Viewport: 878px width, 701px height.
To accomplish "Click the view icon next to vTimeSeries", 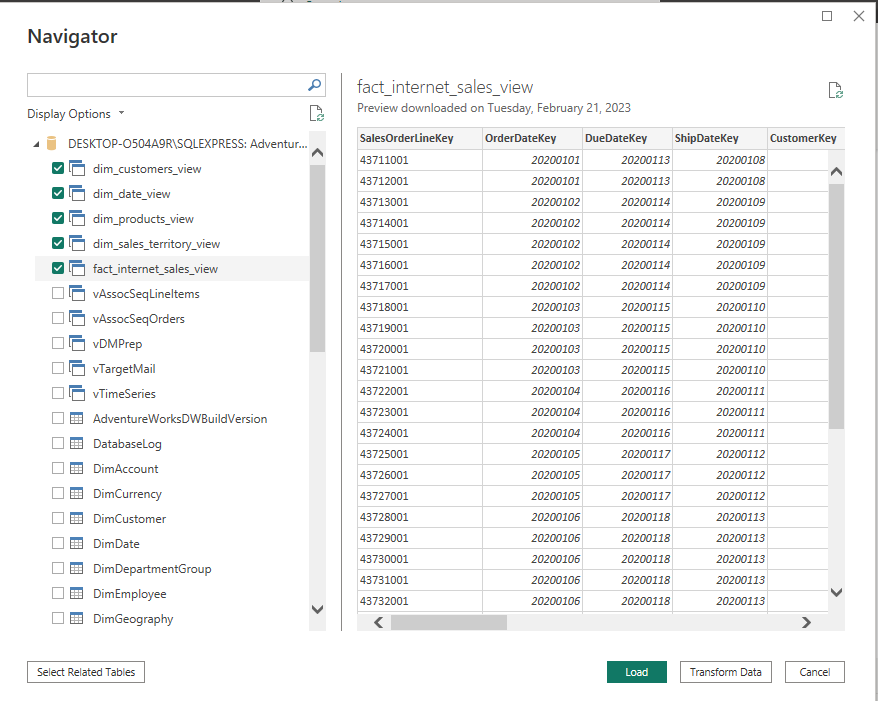I will (x=77, y=393).
